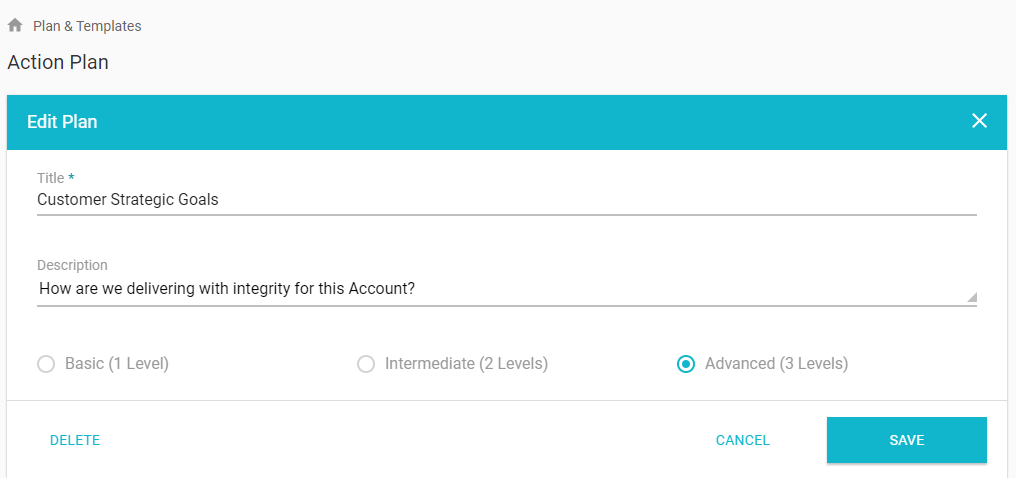Select the Basic radio button circle
This screenshot has width=1016, height=478.
tap(46, 364)
